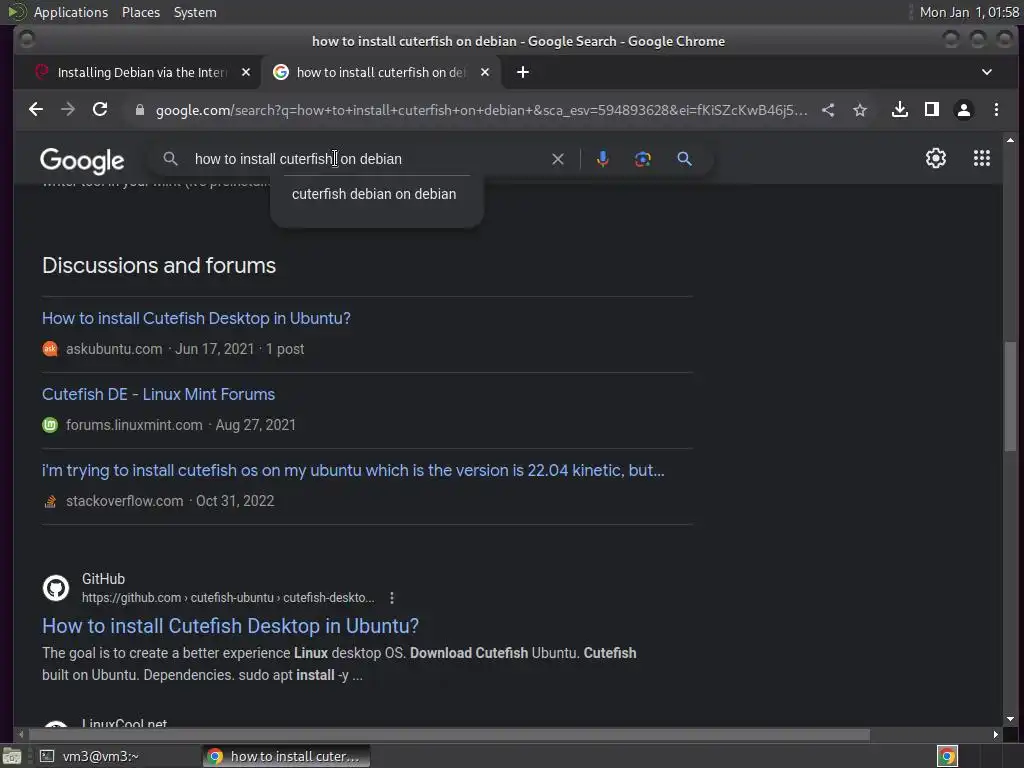Click the Chrome address bar URL
The height and width of the screenshot is (768, 1024).
coord(481,110)
